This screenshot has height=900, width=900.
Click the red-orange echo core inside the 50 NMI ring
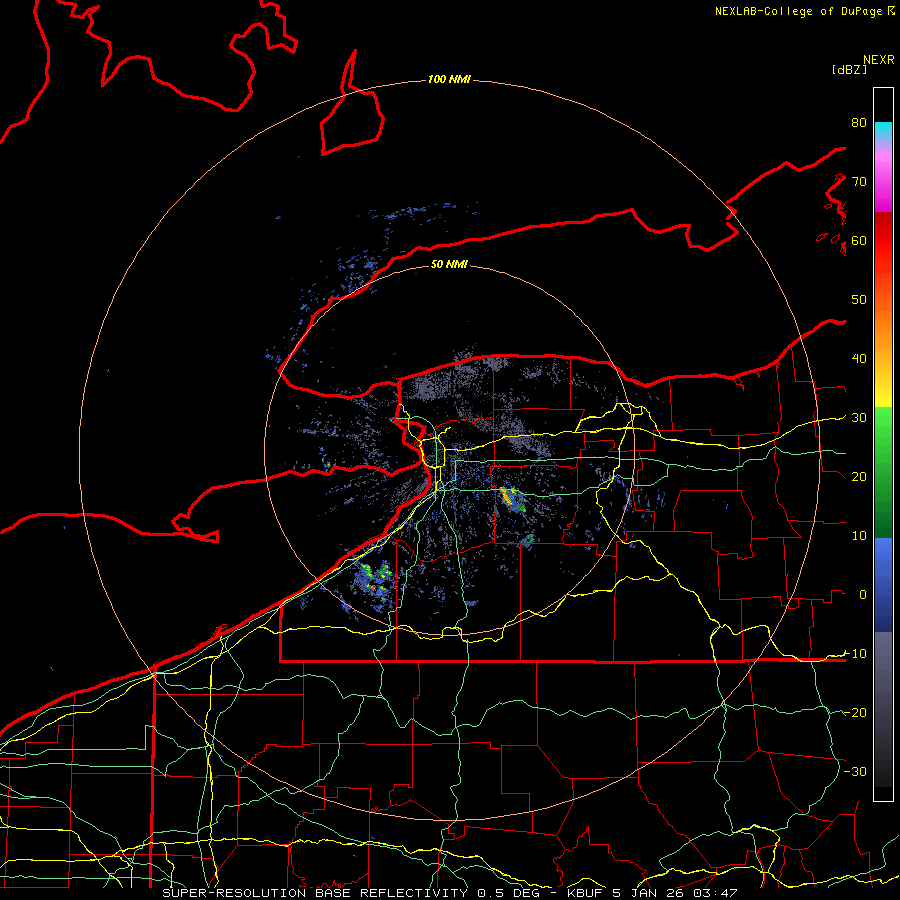[x=507, y=496]
